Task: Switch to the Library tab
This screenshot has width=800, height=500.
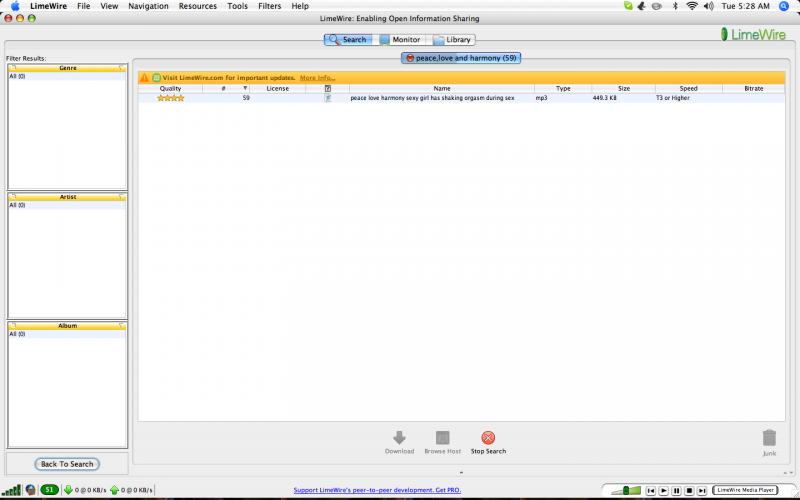Action: click(x=452, y=39)
